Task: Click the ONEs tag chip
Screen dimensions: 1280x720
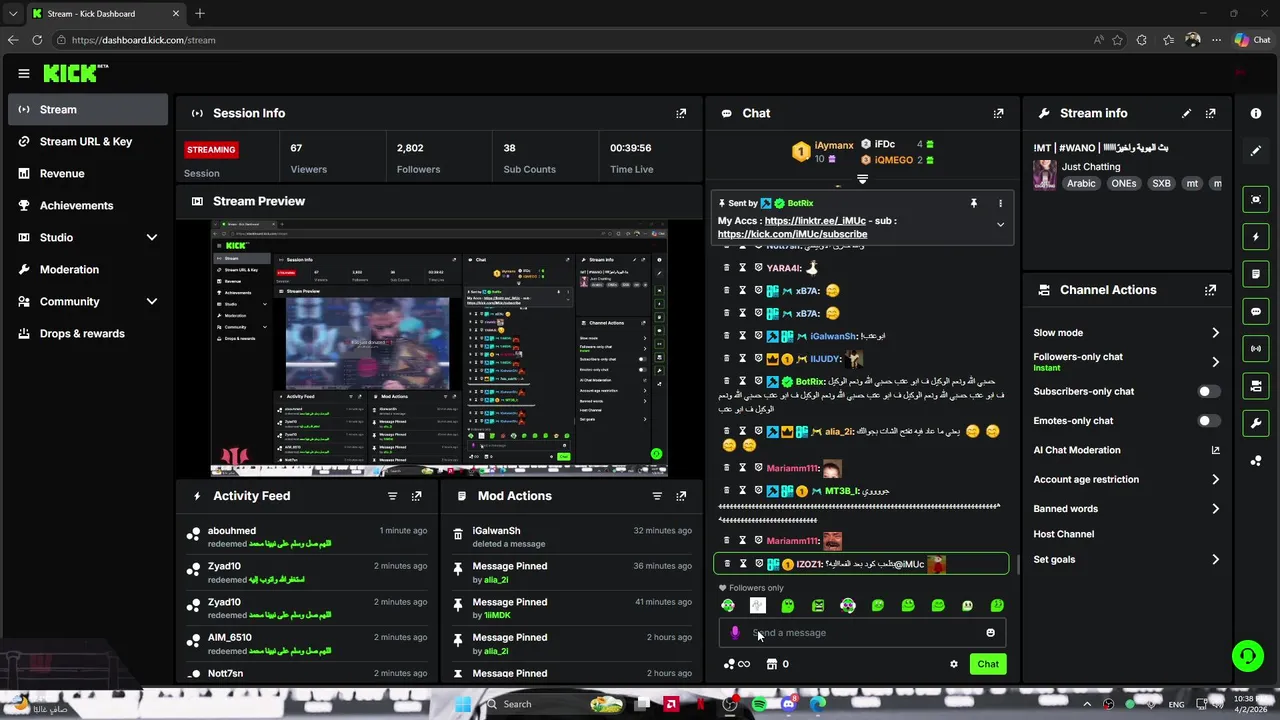Action: (x=1123, y=184)
